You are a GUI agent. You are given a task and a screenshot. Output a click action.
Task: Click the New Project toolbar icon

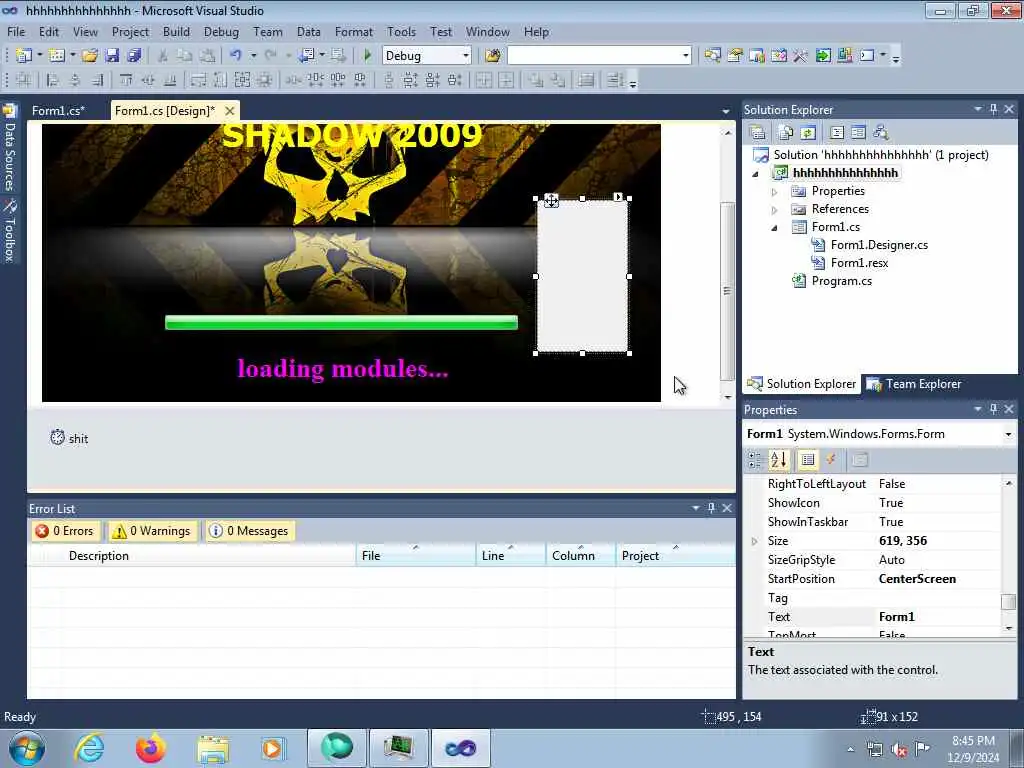24,56
